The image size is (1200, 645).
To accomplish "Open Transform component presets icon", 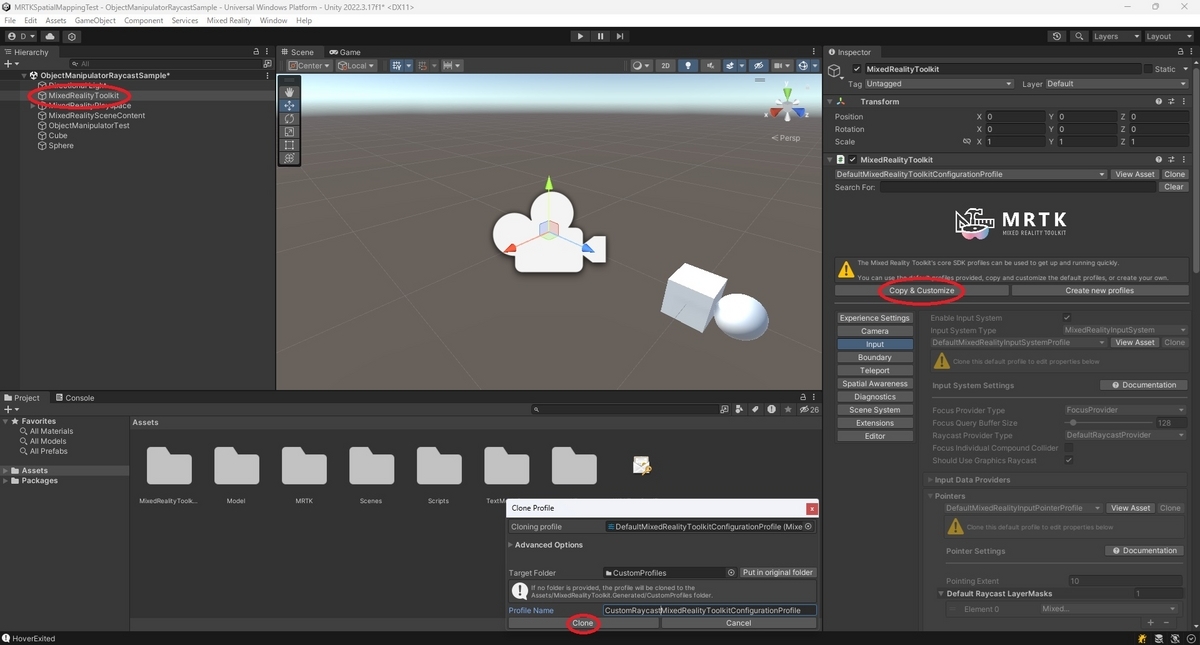I will pos(1172,101).
